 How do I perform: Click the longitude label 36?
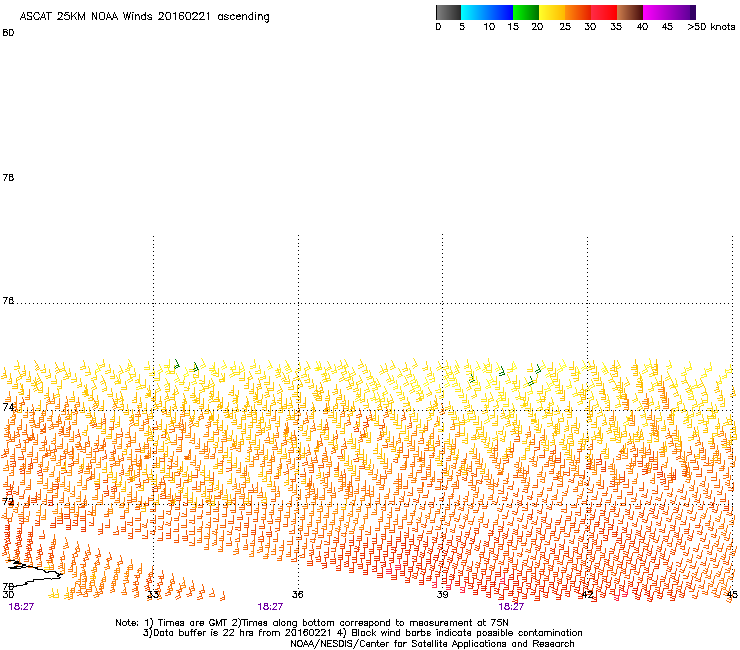(297, 594)
